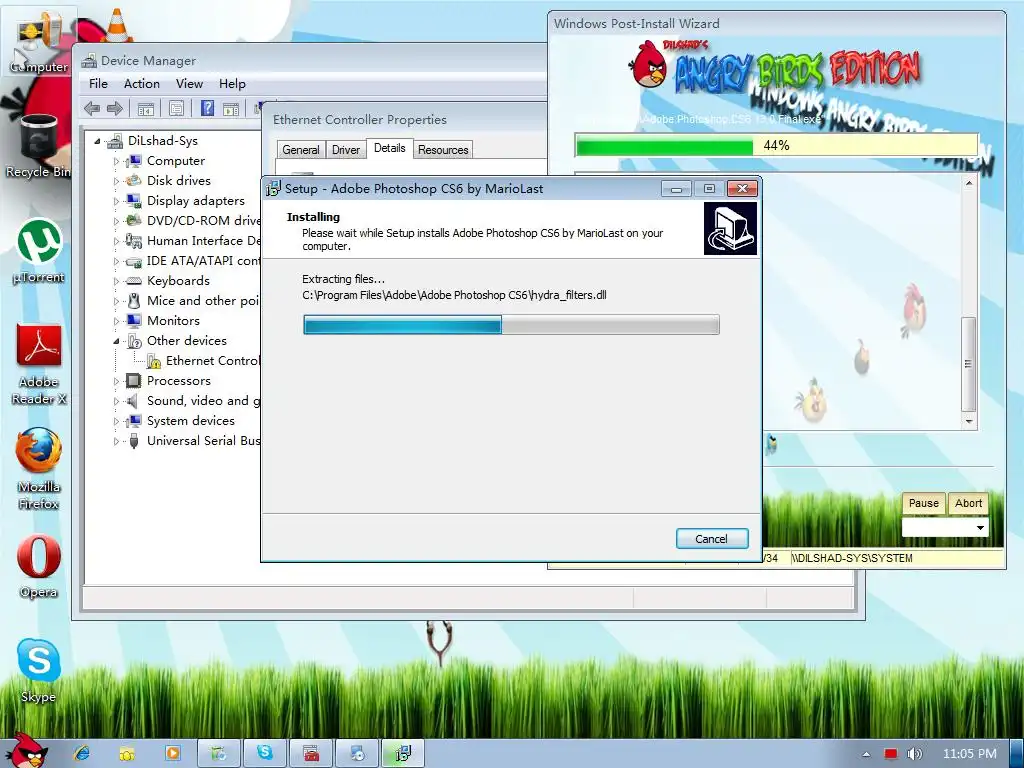Image resolution: width=1024 pixels, height=768 pixels.
Task: Pause the Post-Install Wizard
Action: pos(923,503)
